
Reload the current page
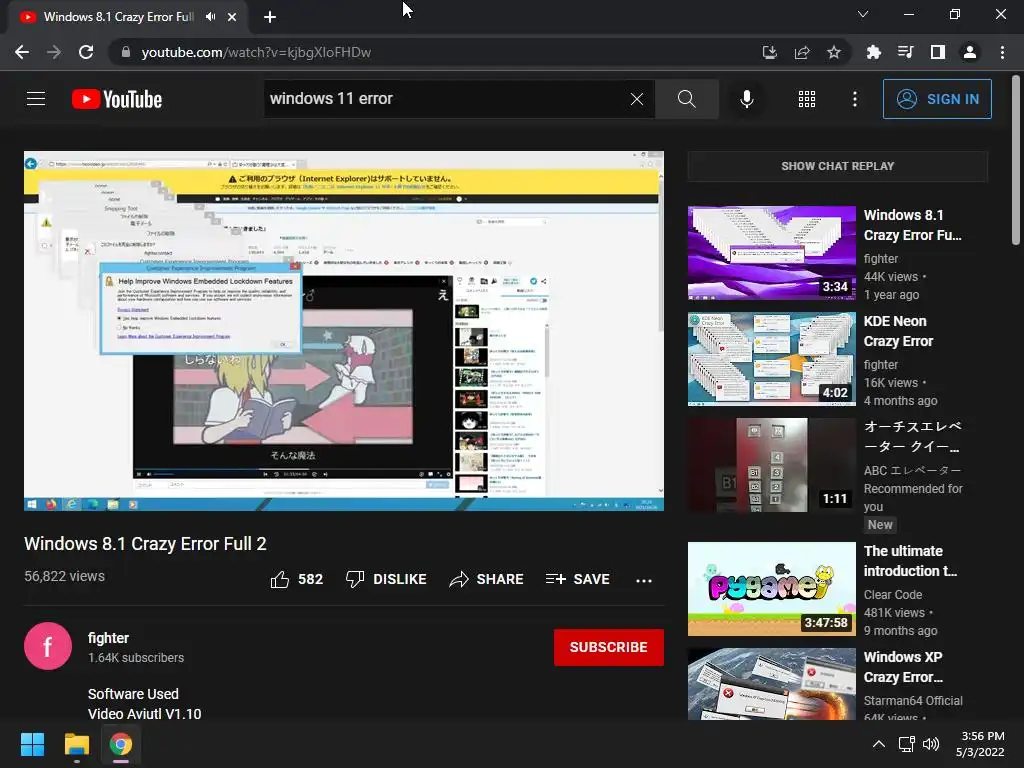pyautogui.click(x=86, y=52)
